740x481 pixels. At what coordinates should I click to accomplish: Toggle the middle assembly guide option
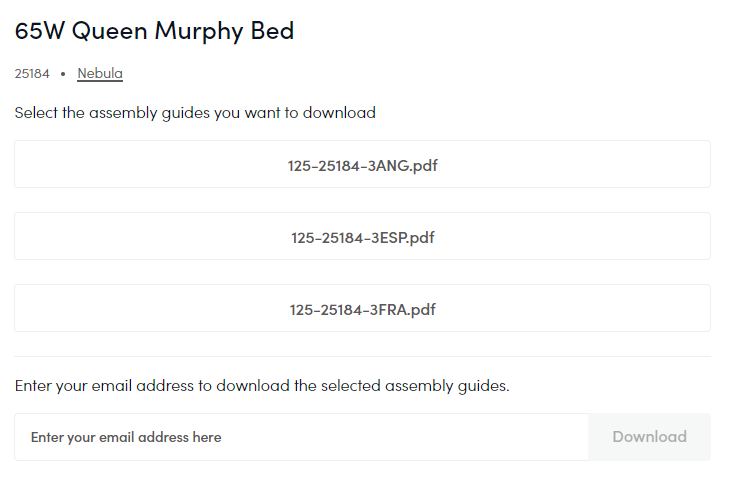click(362, 237)
